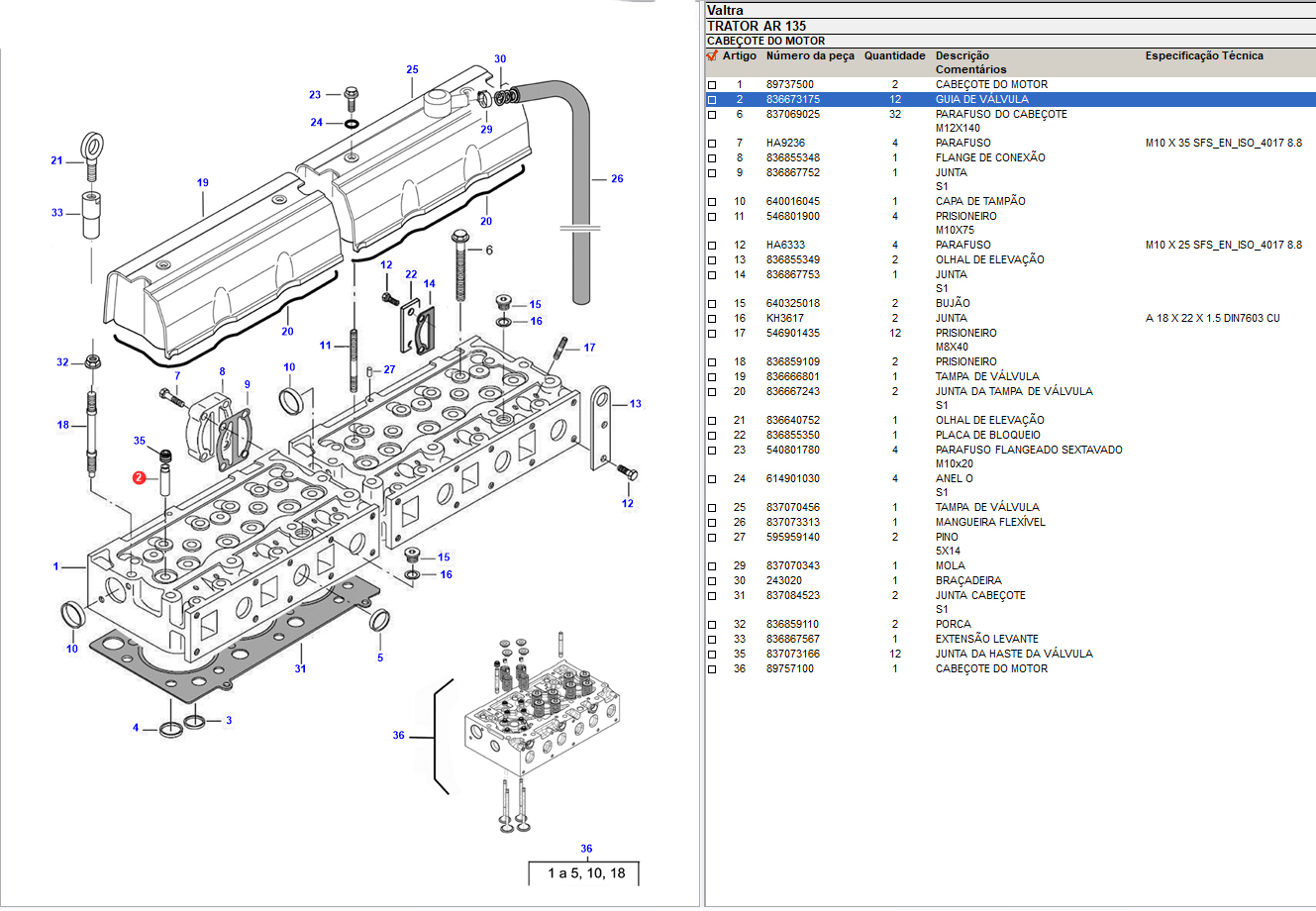The image size is (1316, 911).
Task: Click the Quantidade column header
Action: pos(894,56)
